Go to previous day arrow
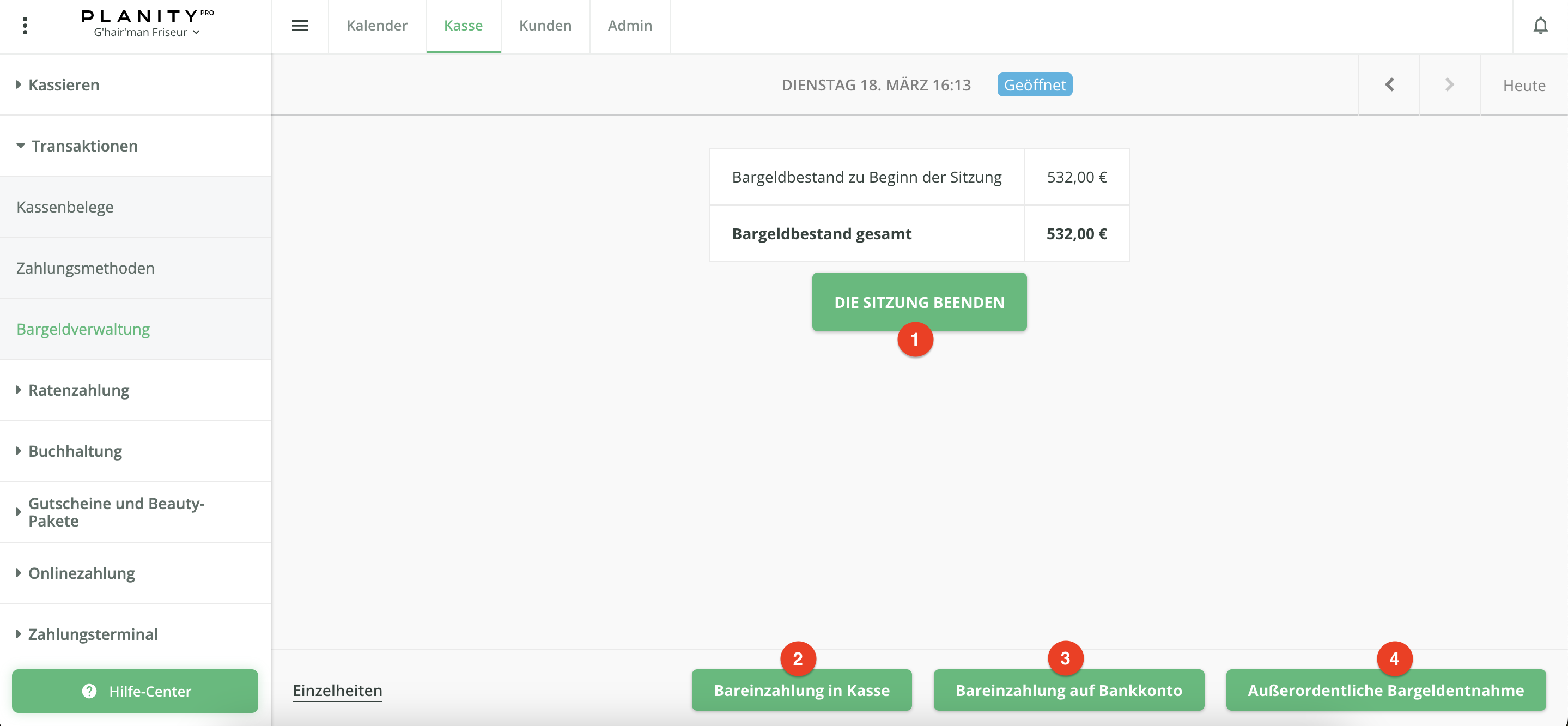This screenshot has height=726, width=1568. [1389, 84]
